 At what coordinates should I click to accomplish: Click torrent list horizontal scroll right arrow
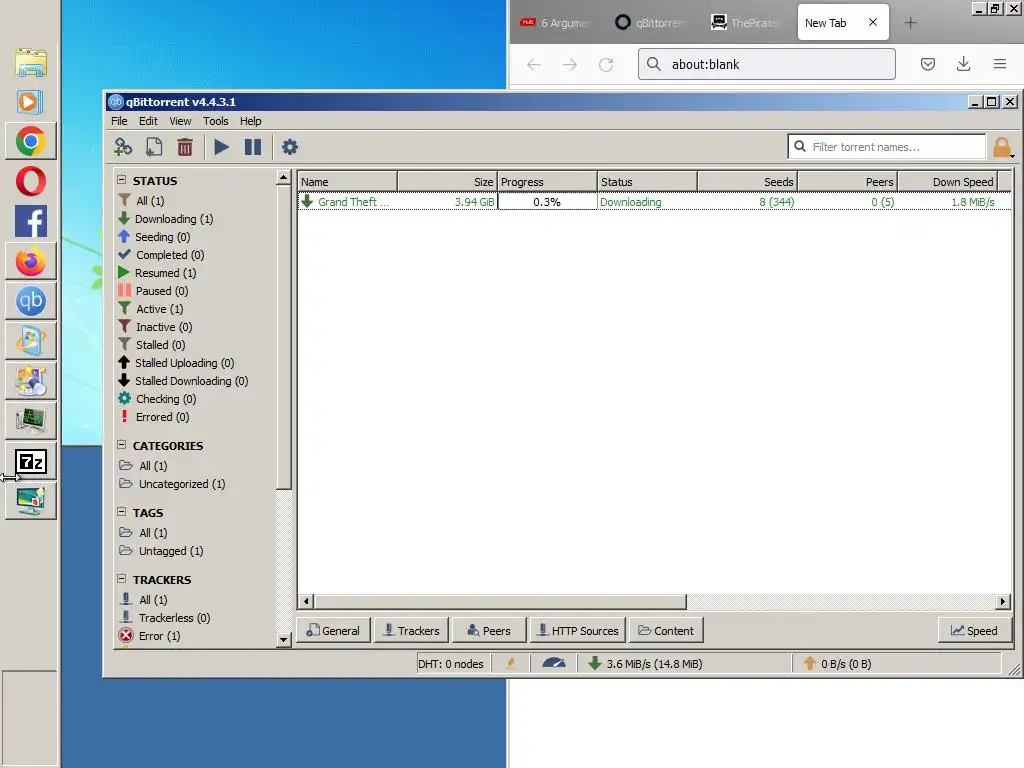[x=1004, y=601]
